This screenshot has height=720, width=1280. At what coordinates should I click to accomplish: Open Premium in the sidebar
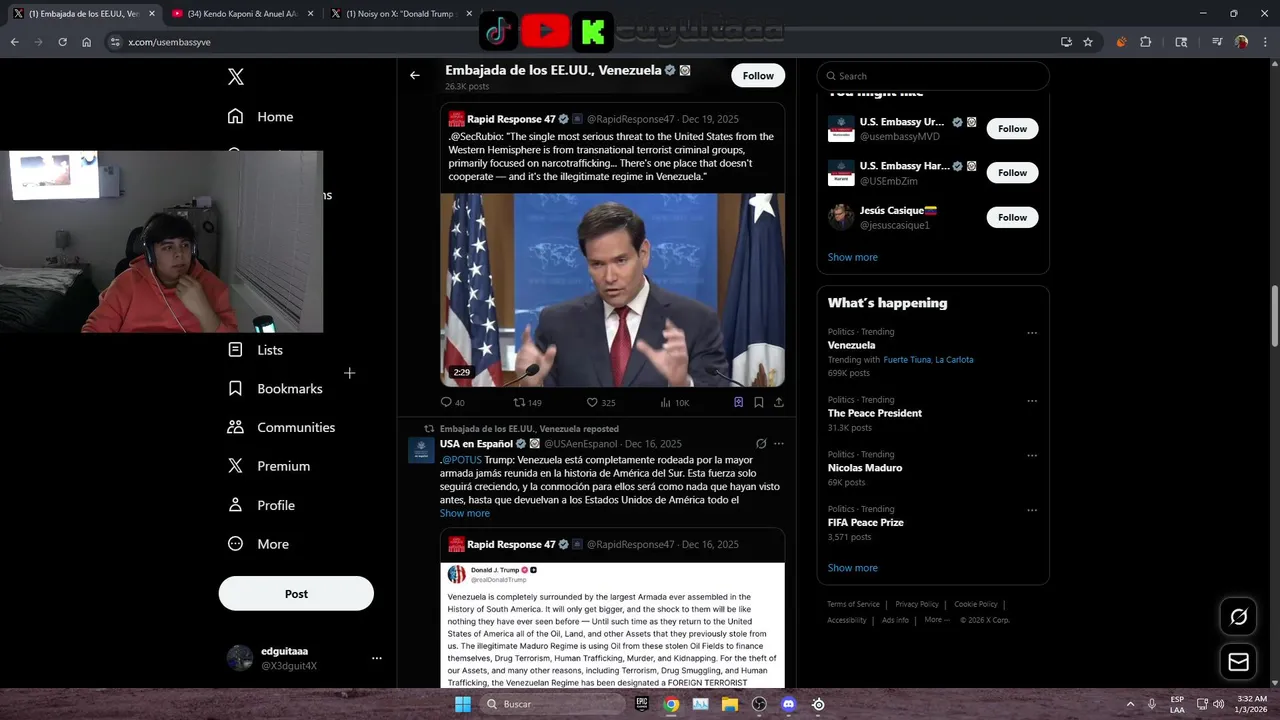[268, 466]
